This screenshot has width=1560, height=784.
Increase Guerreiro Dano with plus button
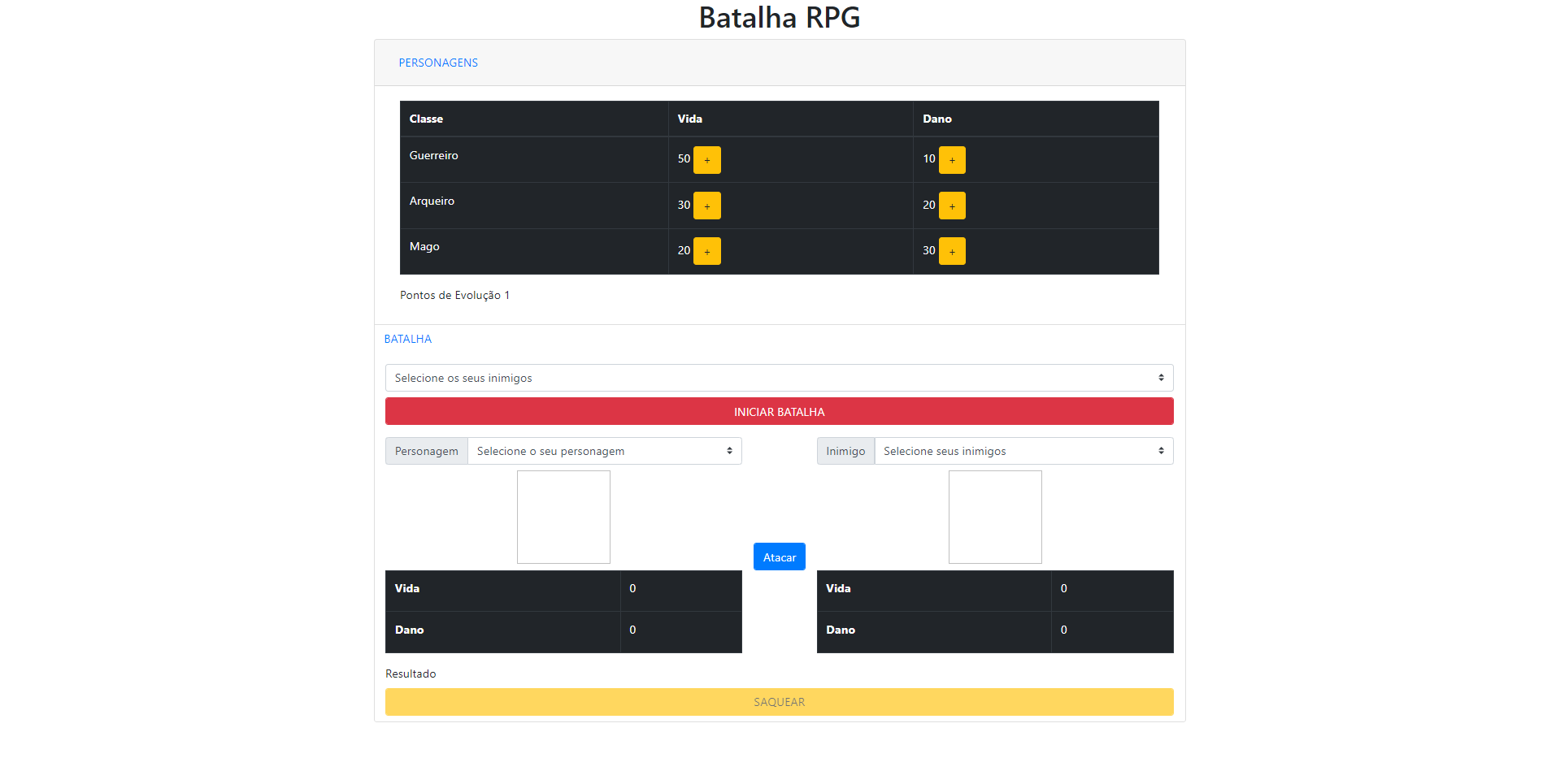coord(952,160)
